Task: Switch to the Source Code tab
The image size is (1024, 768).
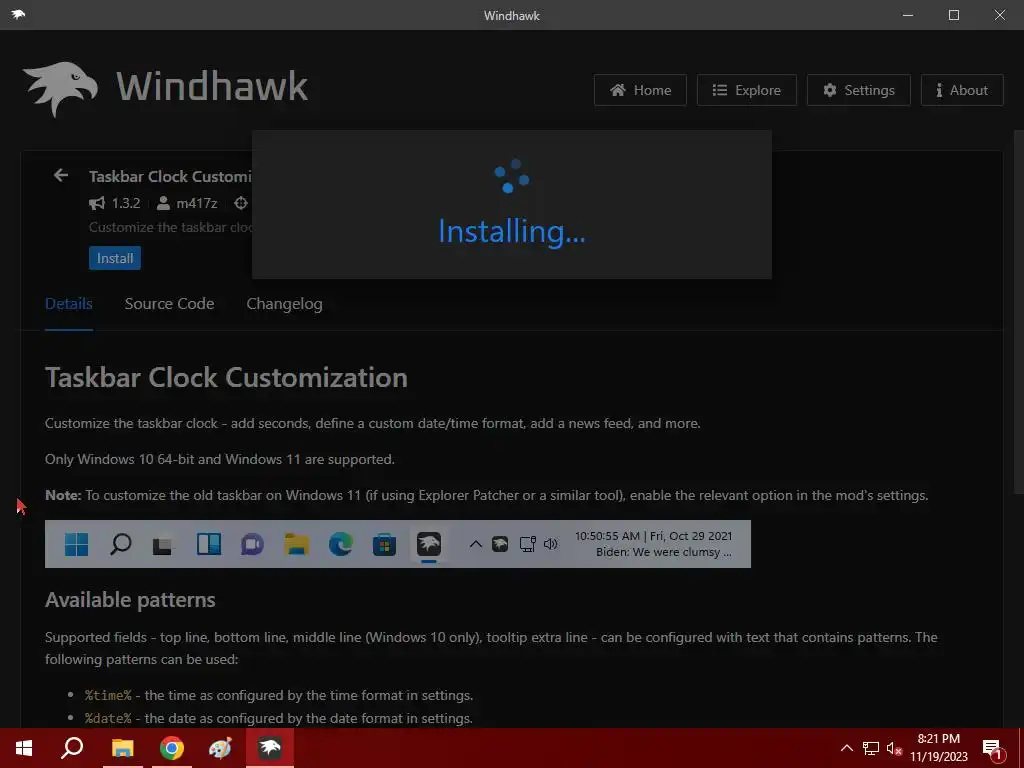Action: point(169,304)
